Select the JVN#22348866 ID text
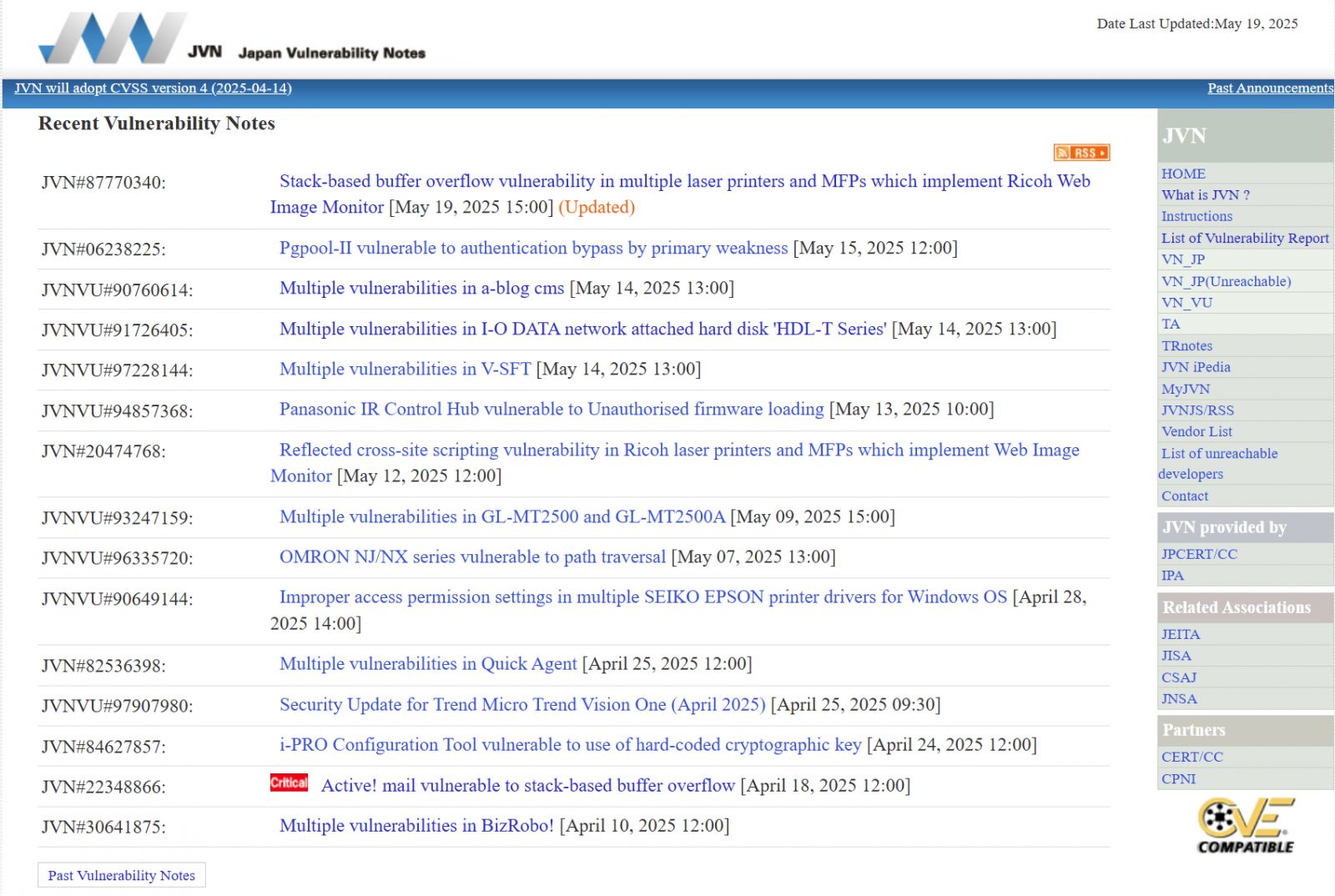The image size is (1335, 896). tap(103, 787)
